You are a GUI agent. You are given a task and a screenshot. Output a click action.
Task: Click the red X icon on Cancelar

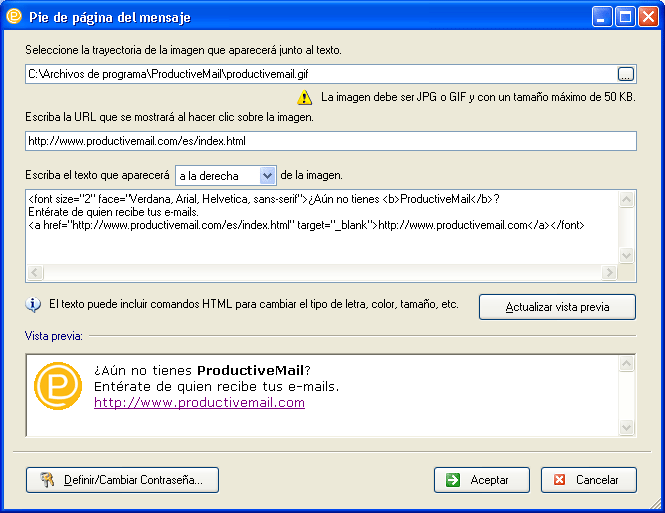point(559,480)
